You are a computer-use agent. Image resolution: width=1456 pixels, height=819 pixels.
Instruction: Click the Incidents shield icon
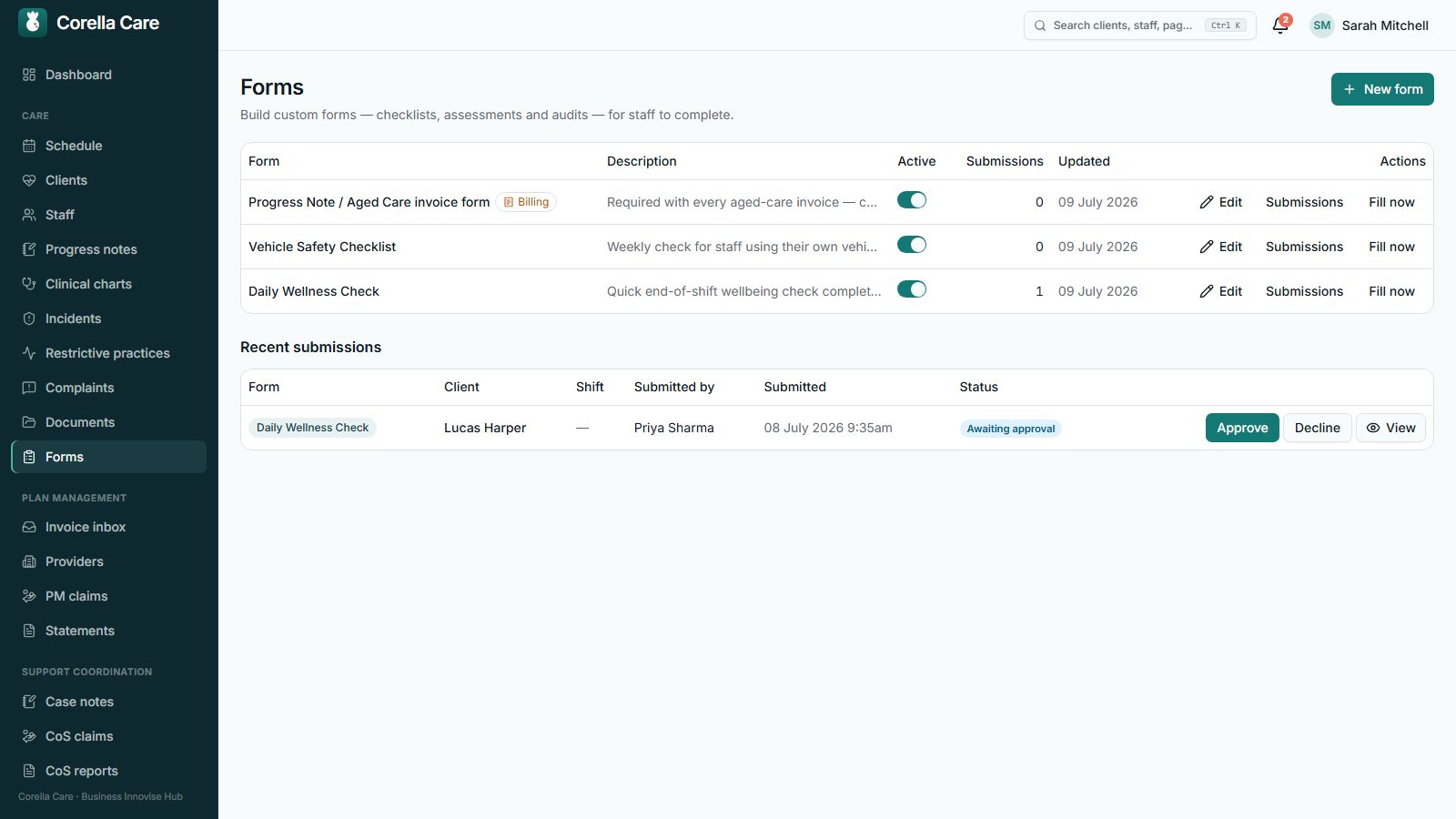(29, 318)
